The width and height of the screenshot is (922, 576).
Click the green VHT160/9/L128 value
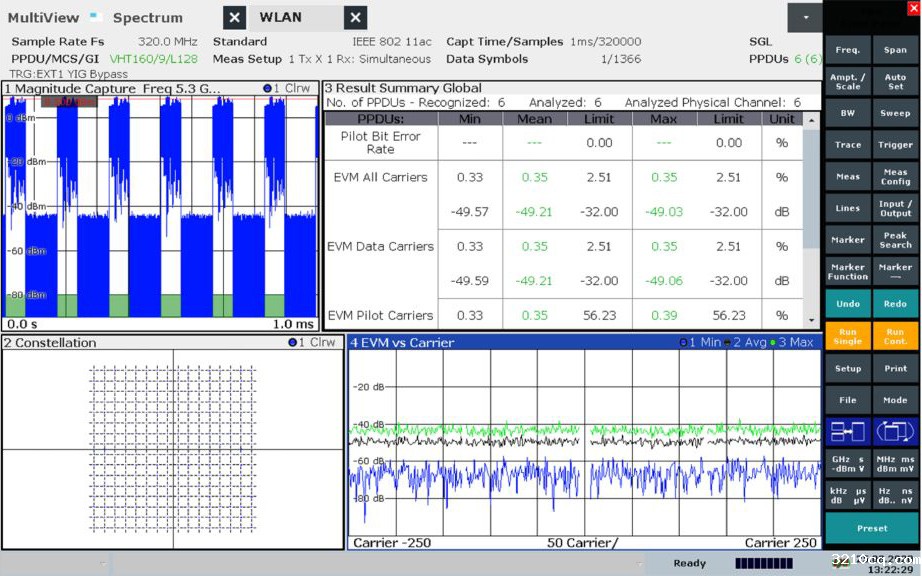click(x=153, y=59)
